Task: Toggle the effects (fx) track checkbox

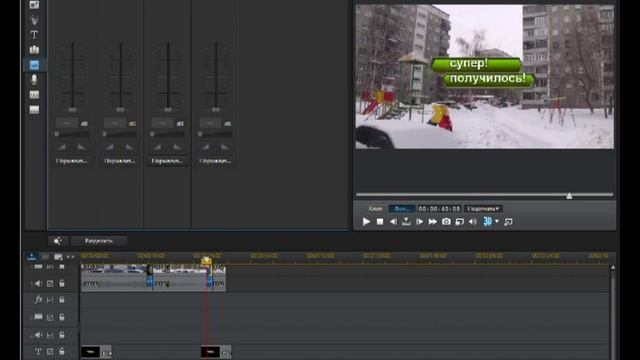Action: [50, 300]
